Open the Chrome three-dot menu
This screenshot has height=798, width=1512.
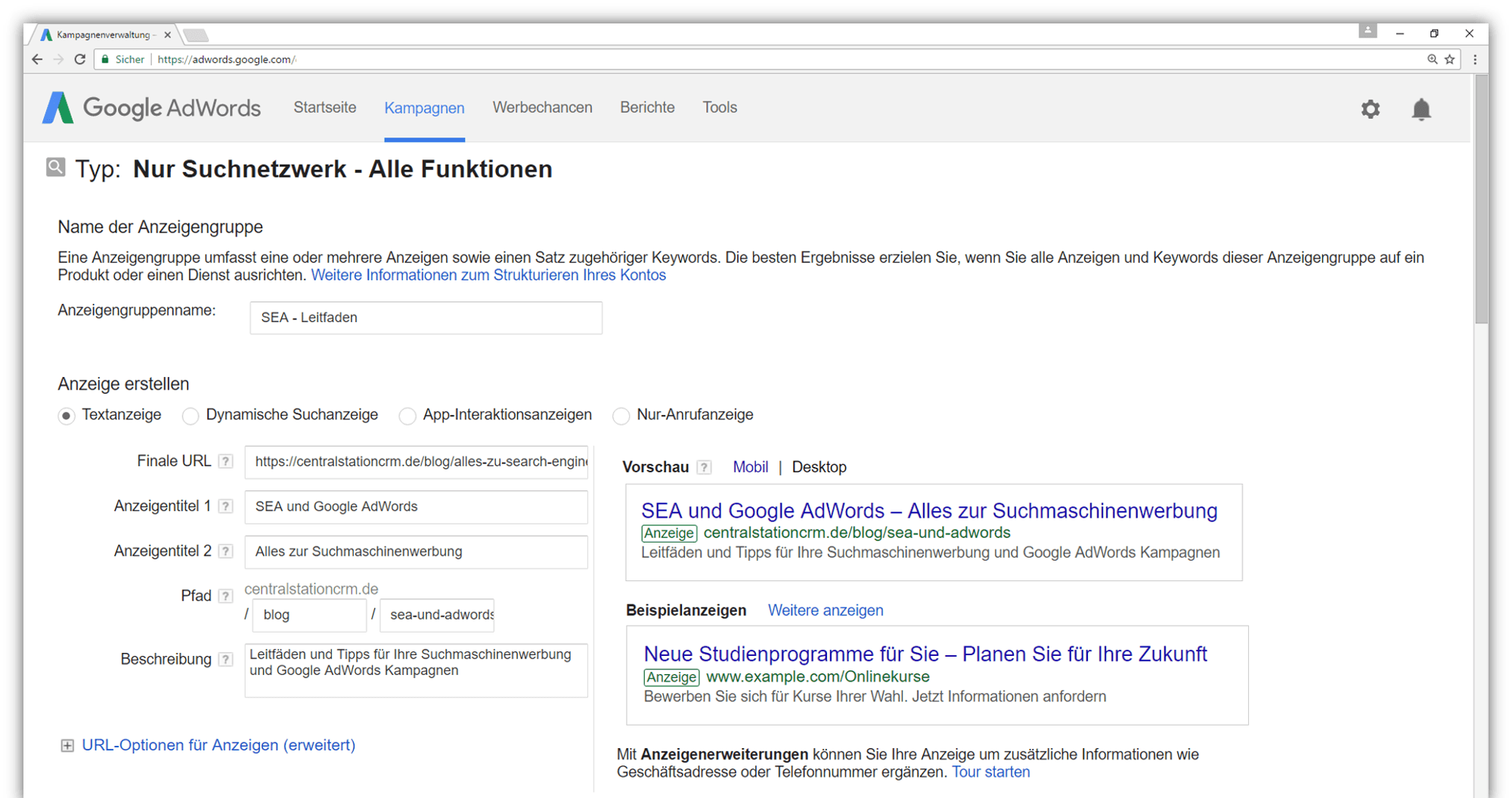pos(1474,59)
